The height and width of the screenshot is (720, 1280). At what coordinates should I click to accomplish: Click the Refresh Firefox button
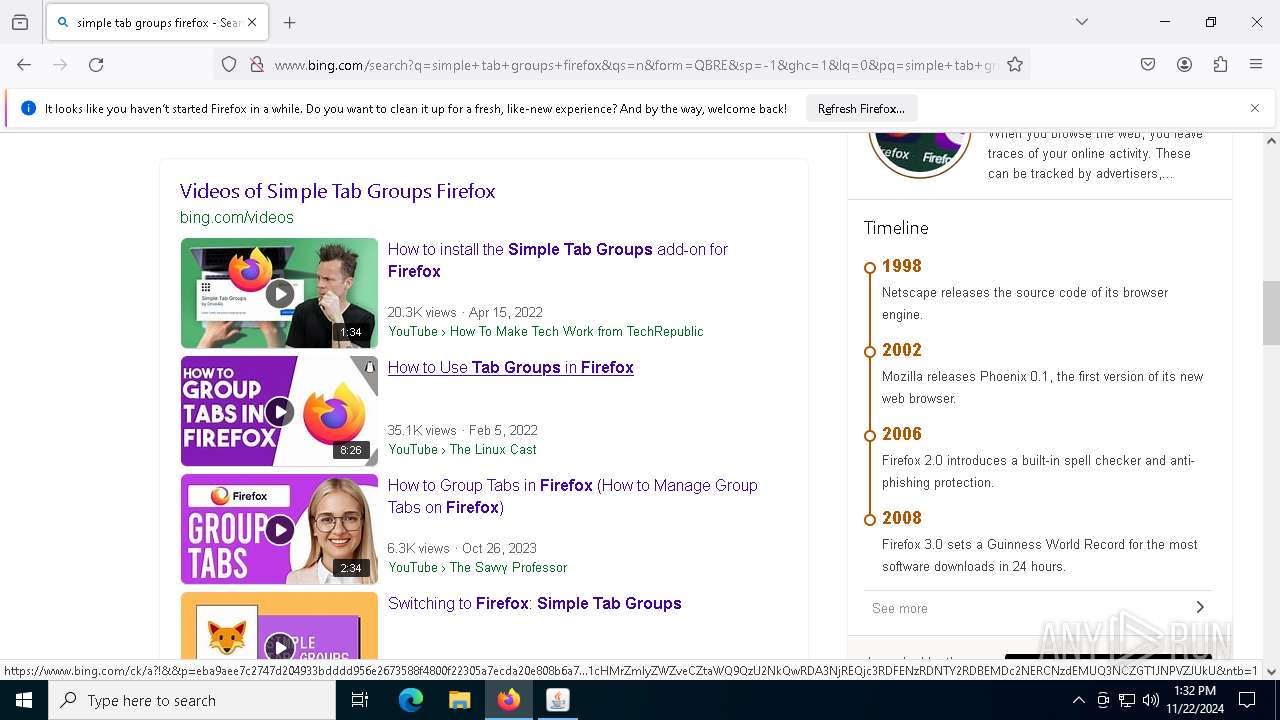tap(861, 109)
